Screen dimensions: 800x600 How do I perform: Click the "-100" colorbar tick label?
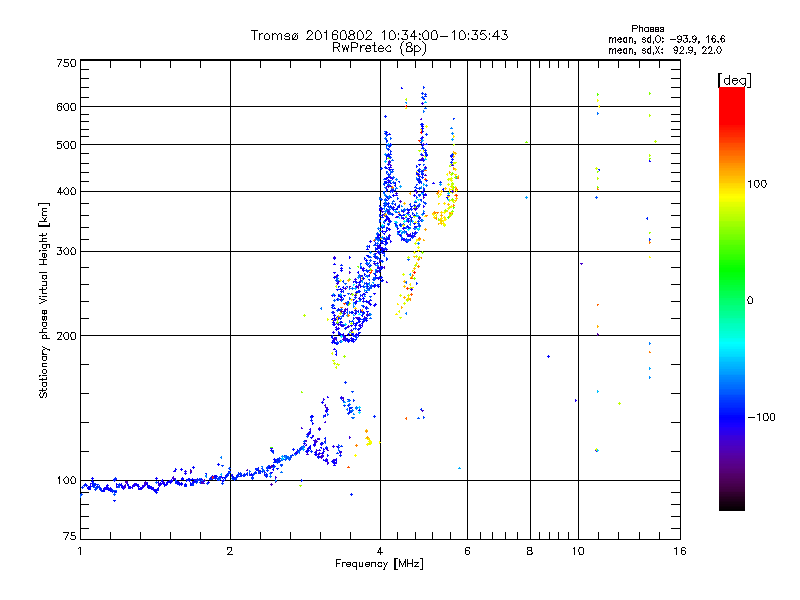pos(761,417)
